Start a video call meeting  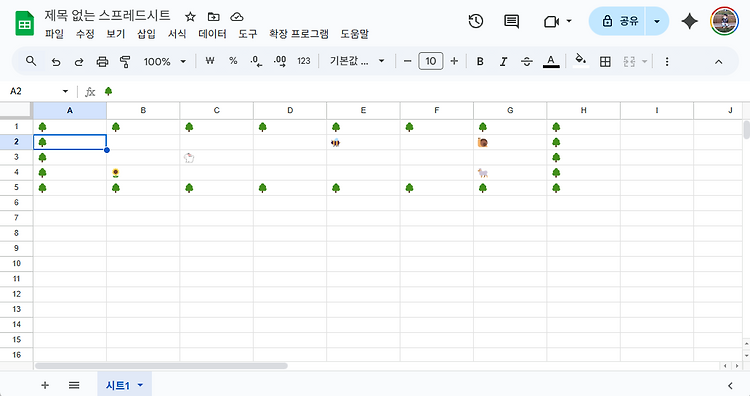tap(551, 21)
